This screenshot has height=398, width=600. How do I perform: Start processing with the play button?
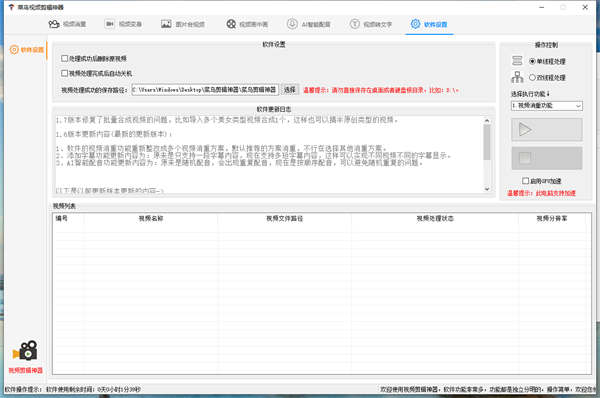[547, 130]
